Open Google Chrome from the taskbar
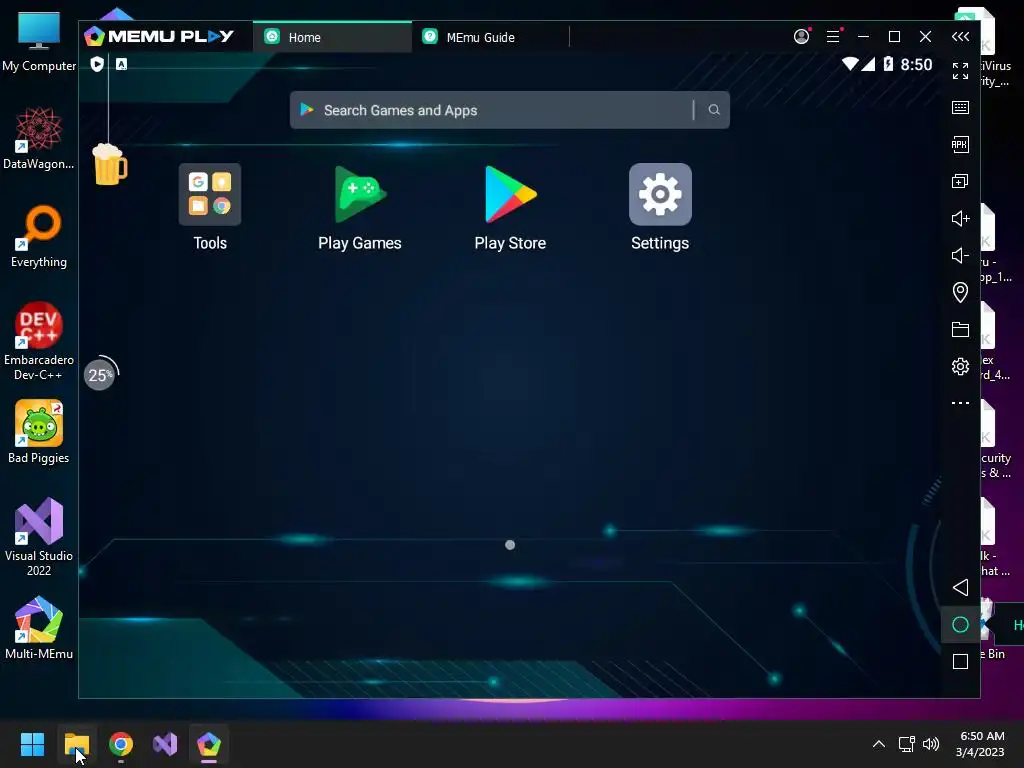1024x768 pixels. (121, 744)
